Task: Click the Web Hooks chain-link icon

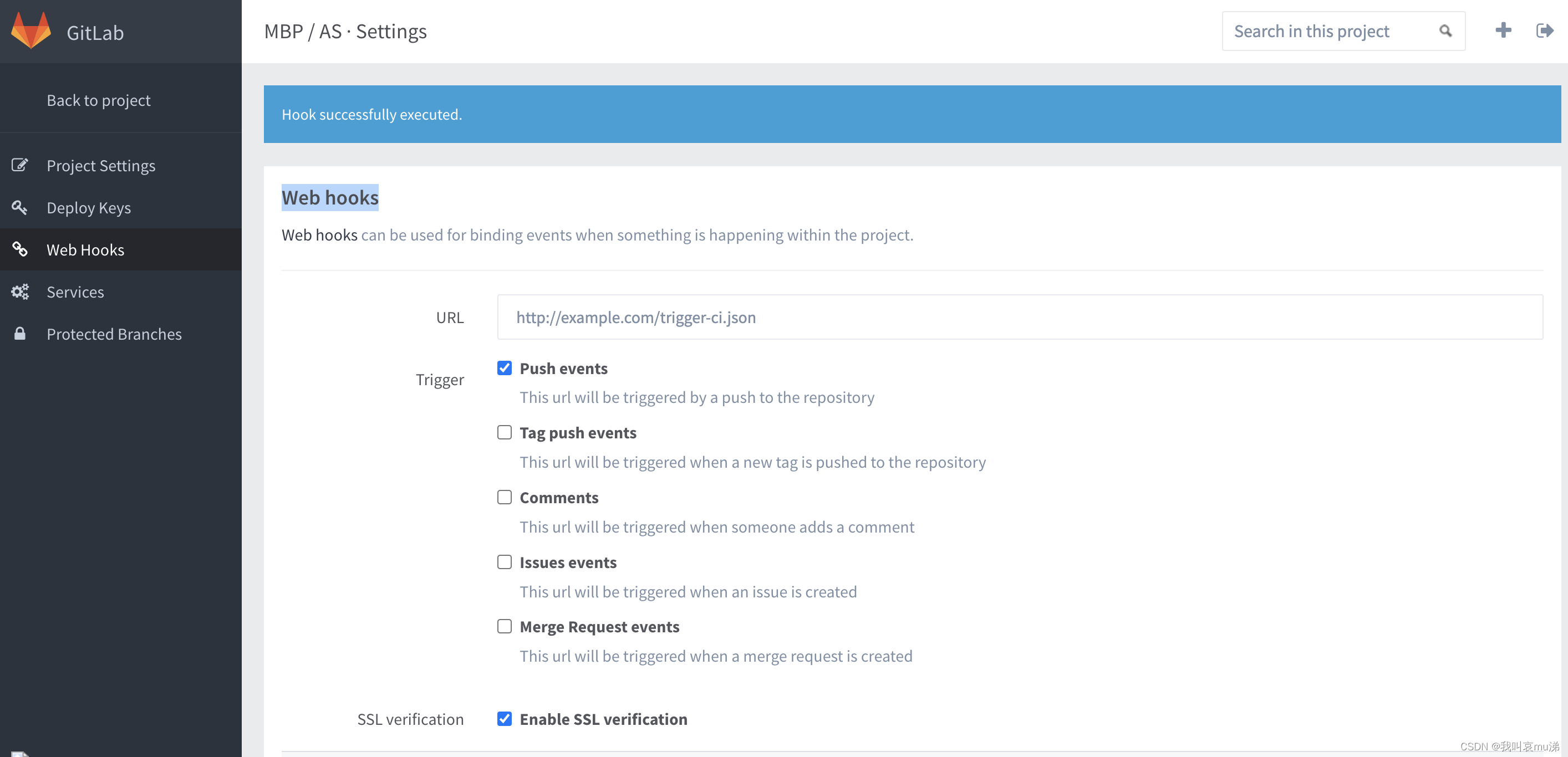Action: pyautogui.click(x=19, y=249)
